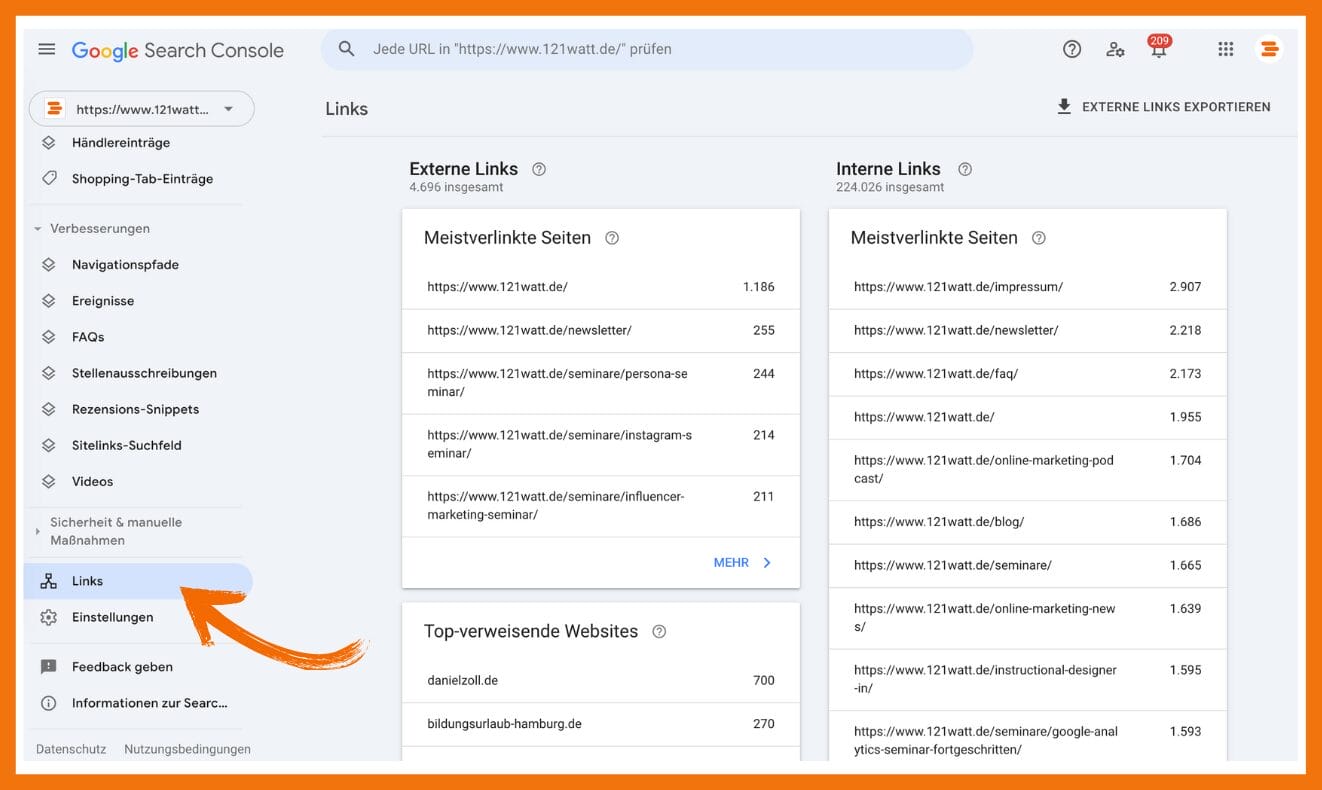Select the Links icon in the sidebar

[48, 580]
